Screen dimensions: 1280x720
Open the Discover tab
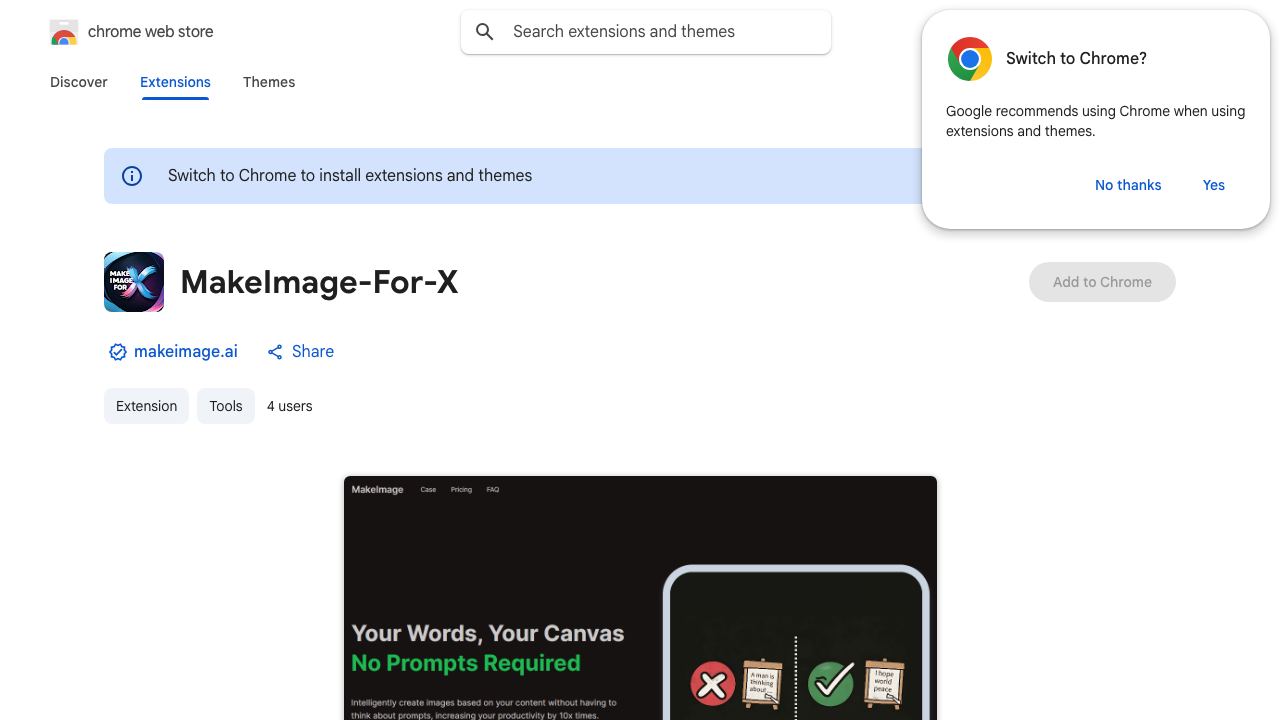click(79, 82)
